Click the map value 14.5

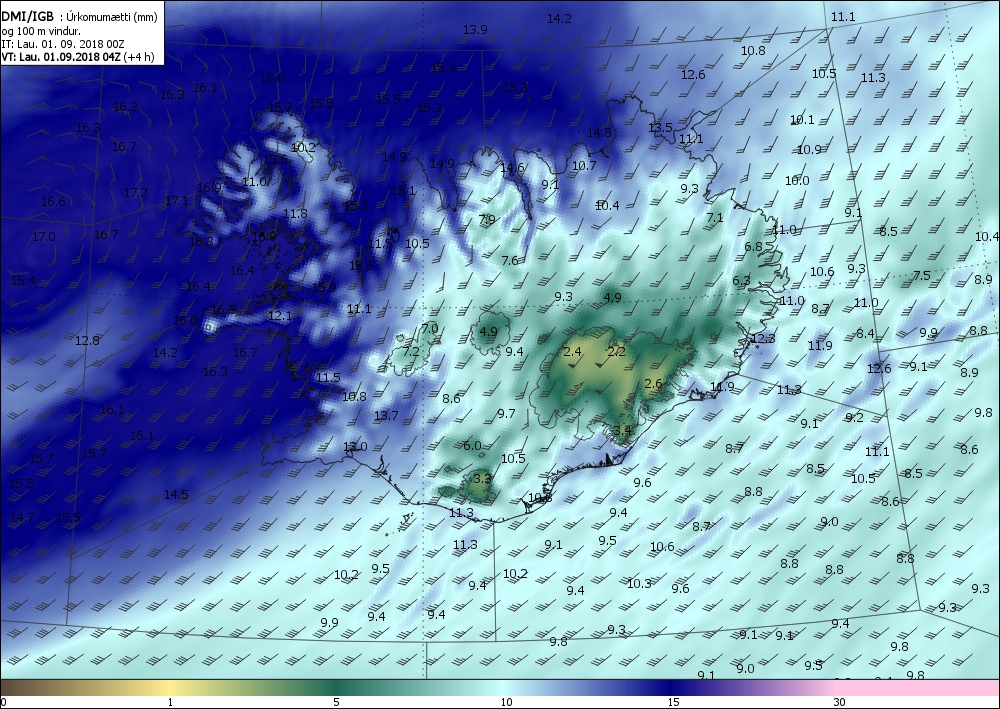coord(176,494)
